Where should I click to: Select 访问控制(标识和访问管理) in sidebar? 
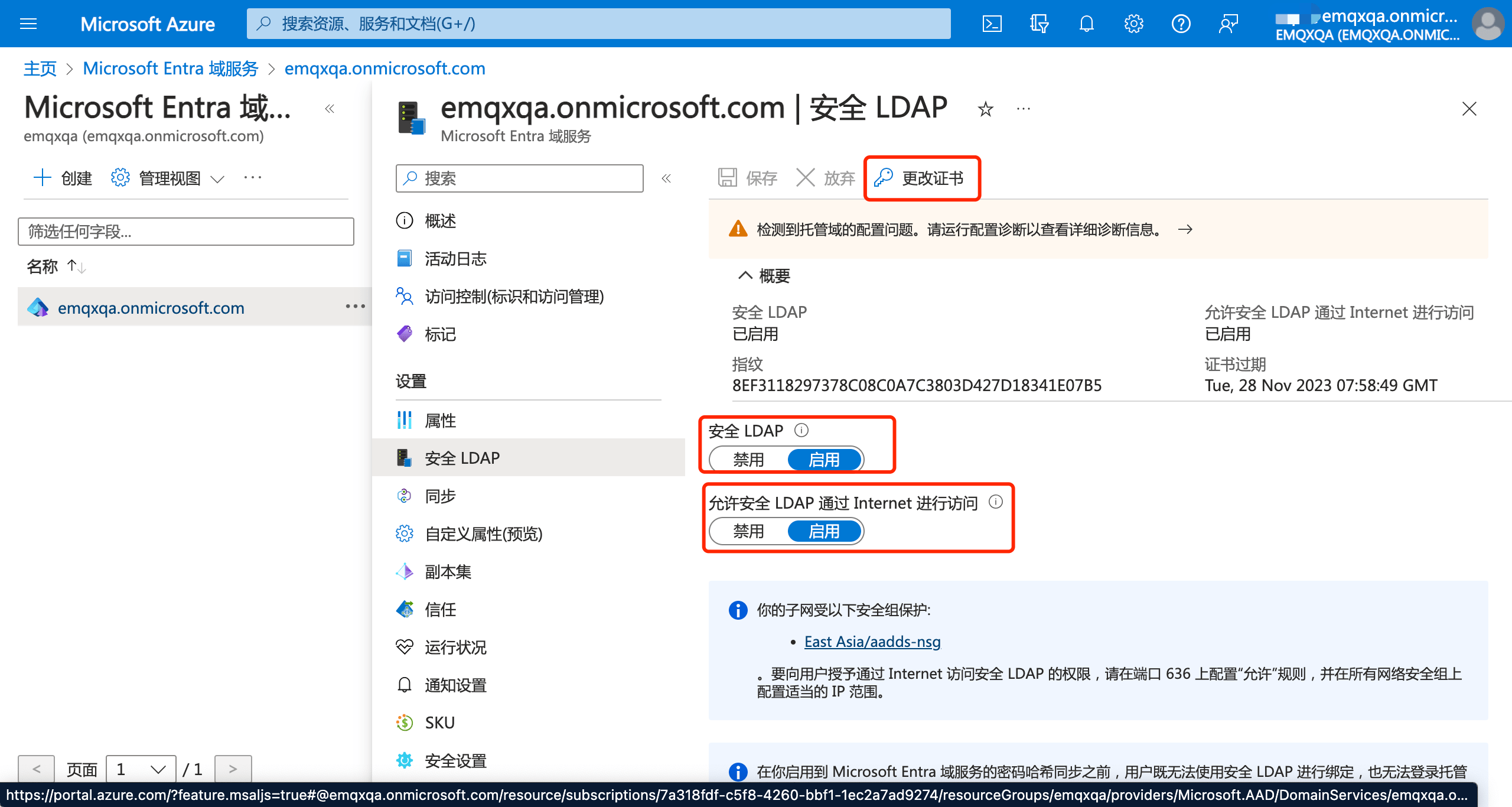click(514, 297)
